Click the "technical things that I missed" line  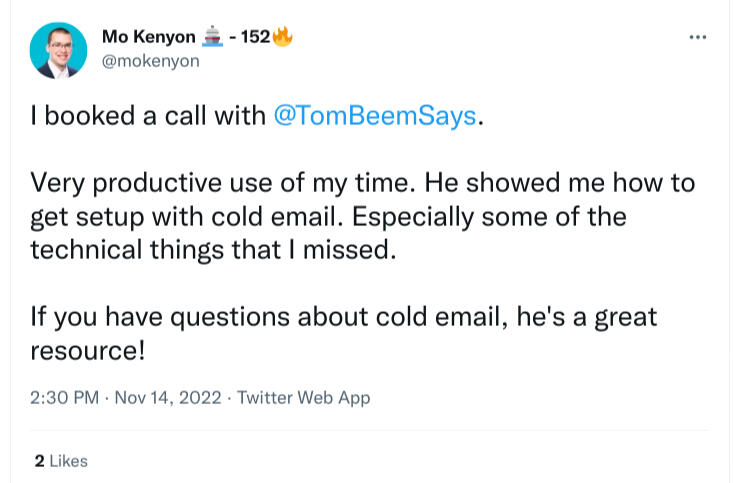[214, 250]
